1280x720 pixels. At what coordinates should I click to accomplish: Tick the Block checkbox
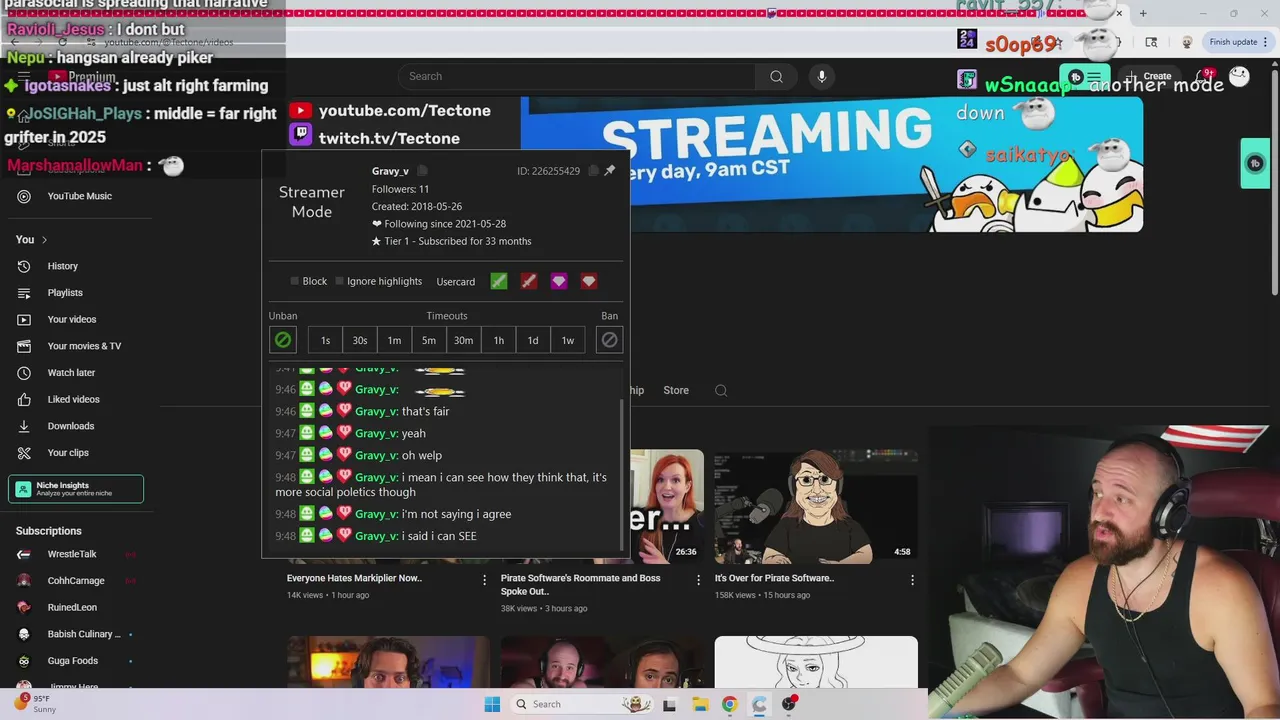pos(294,281)
